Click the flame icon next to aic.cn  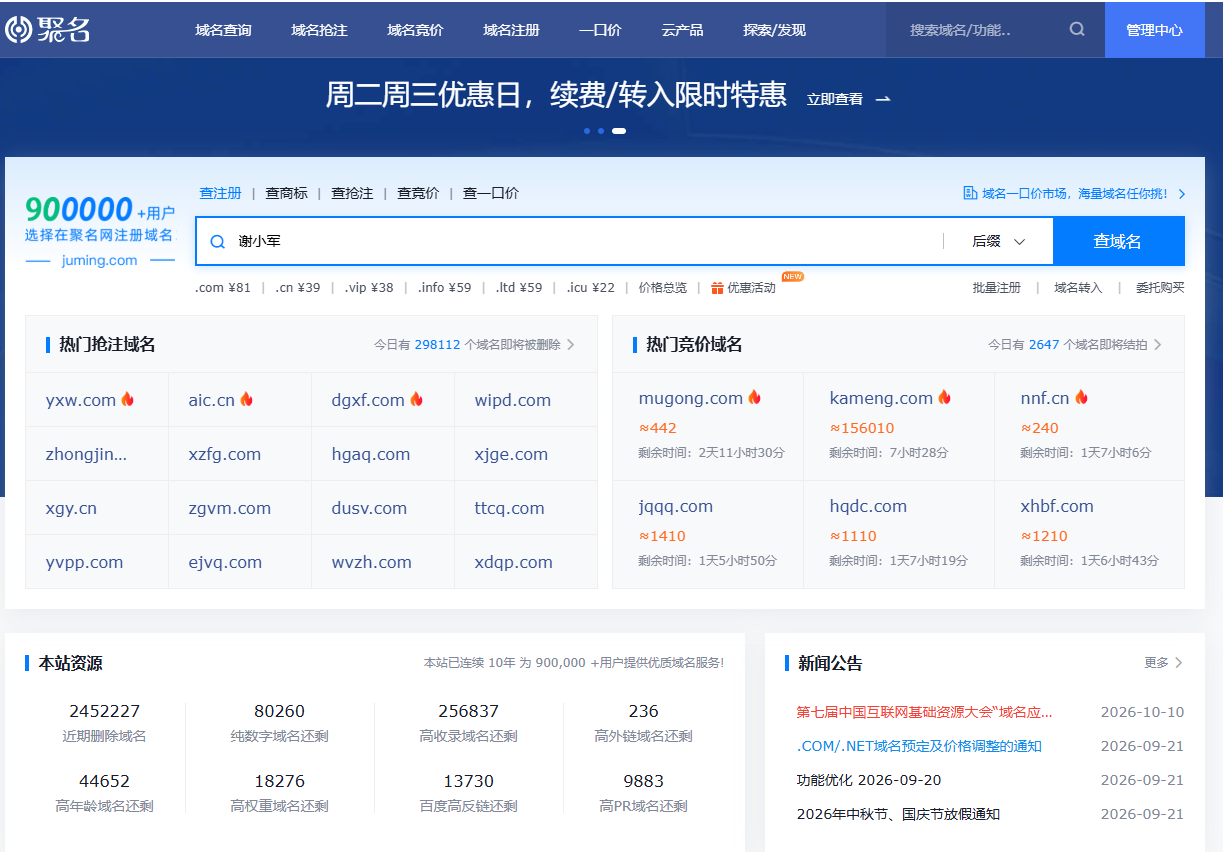pyautogui.click(x=246, y=399)
